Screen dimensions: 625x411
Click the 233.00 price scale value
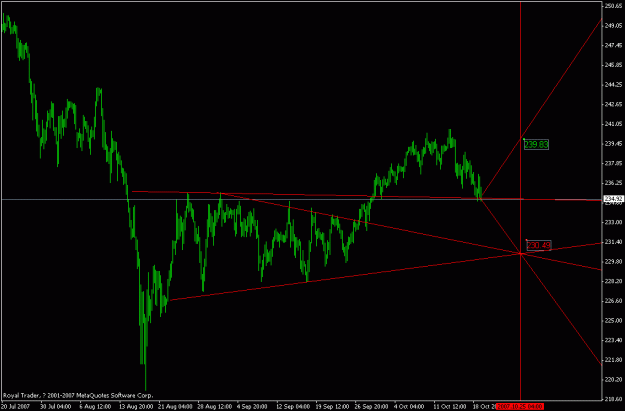coord(614,222)
